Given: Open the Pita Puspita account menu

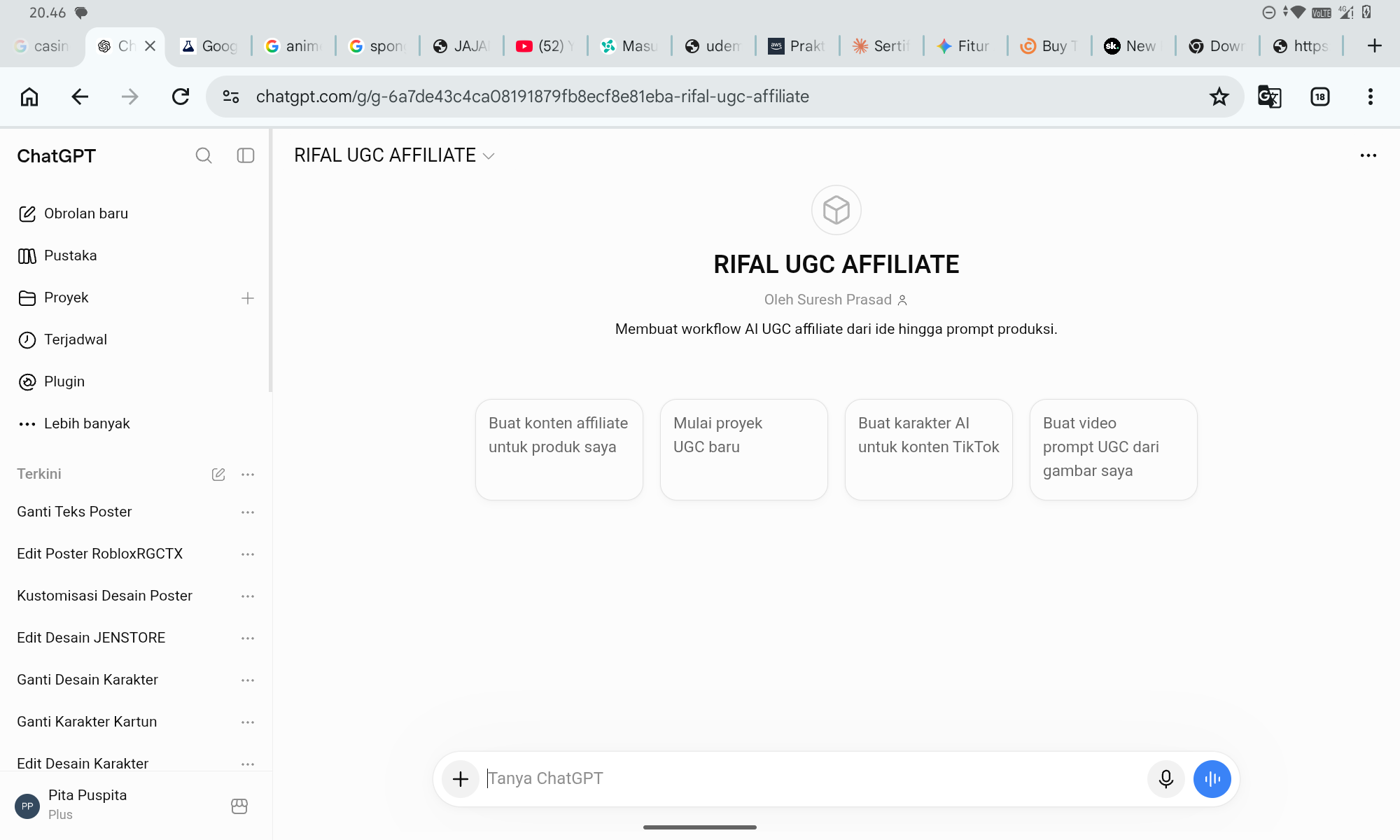Looking at the screenshot, I should [71, 805].
